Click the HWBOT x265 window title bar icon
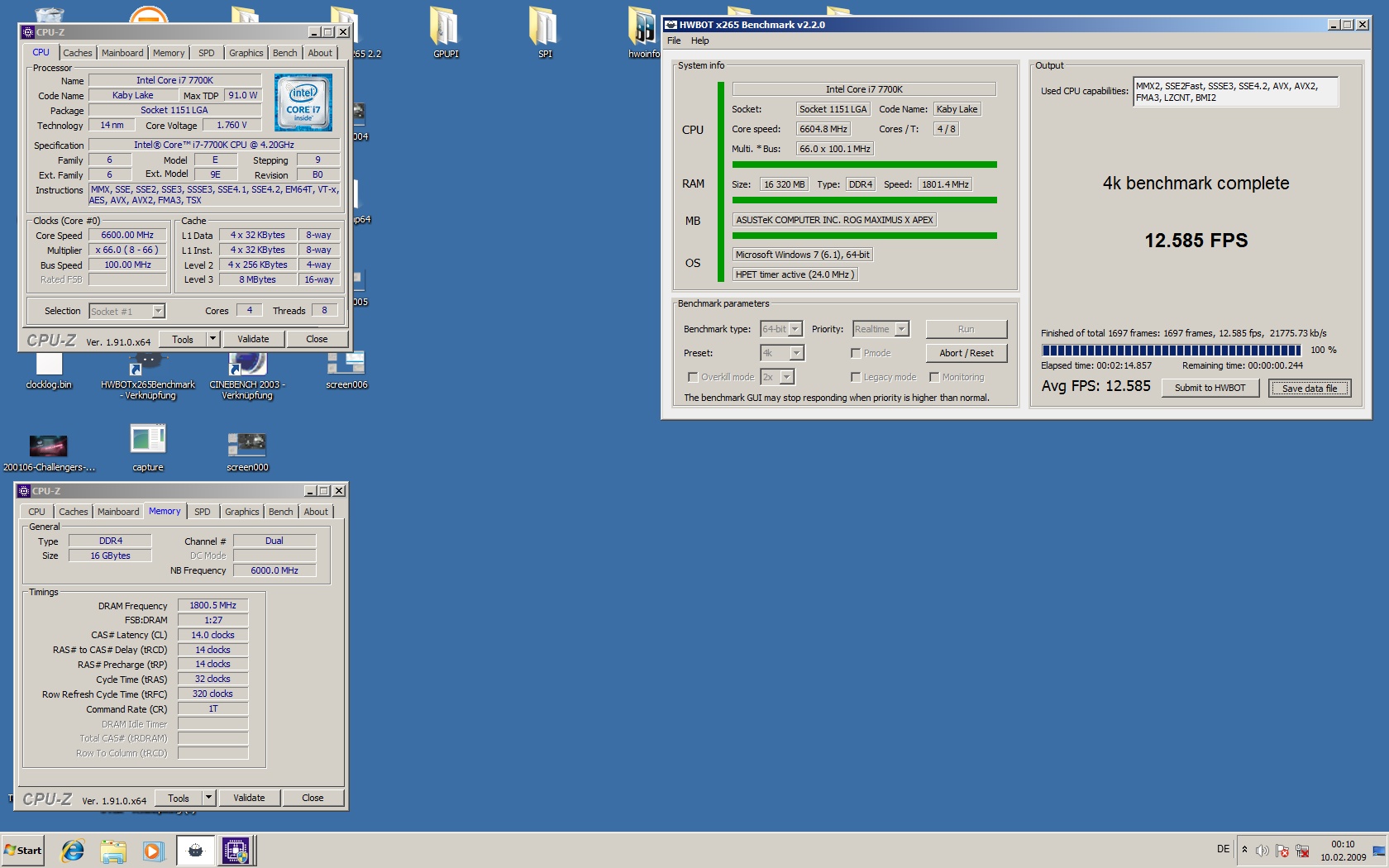This screenshot has height=868, width=1389. click(671, 25)
